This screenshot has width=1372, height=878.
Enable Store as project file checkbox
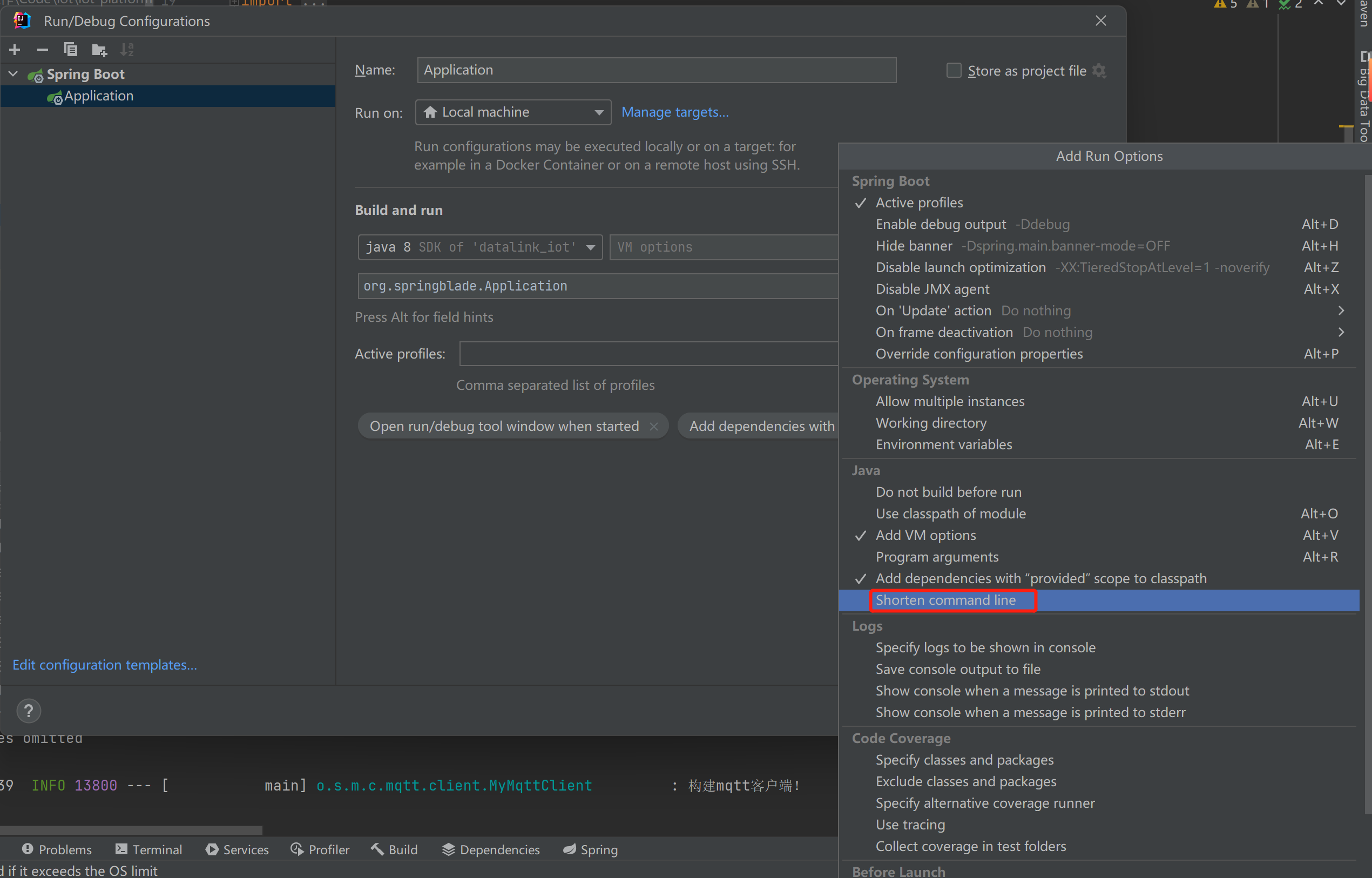954,71
